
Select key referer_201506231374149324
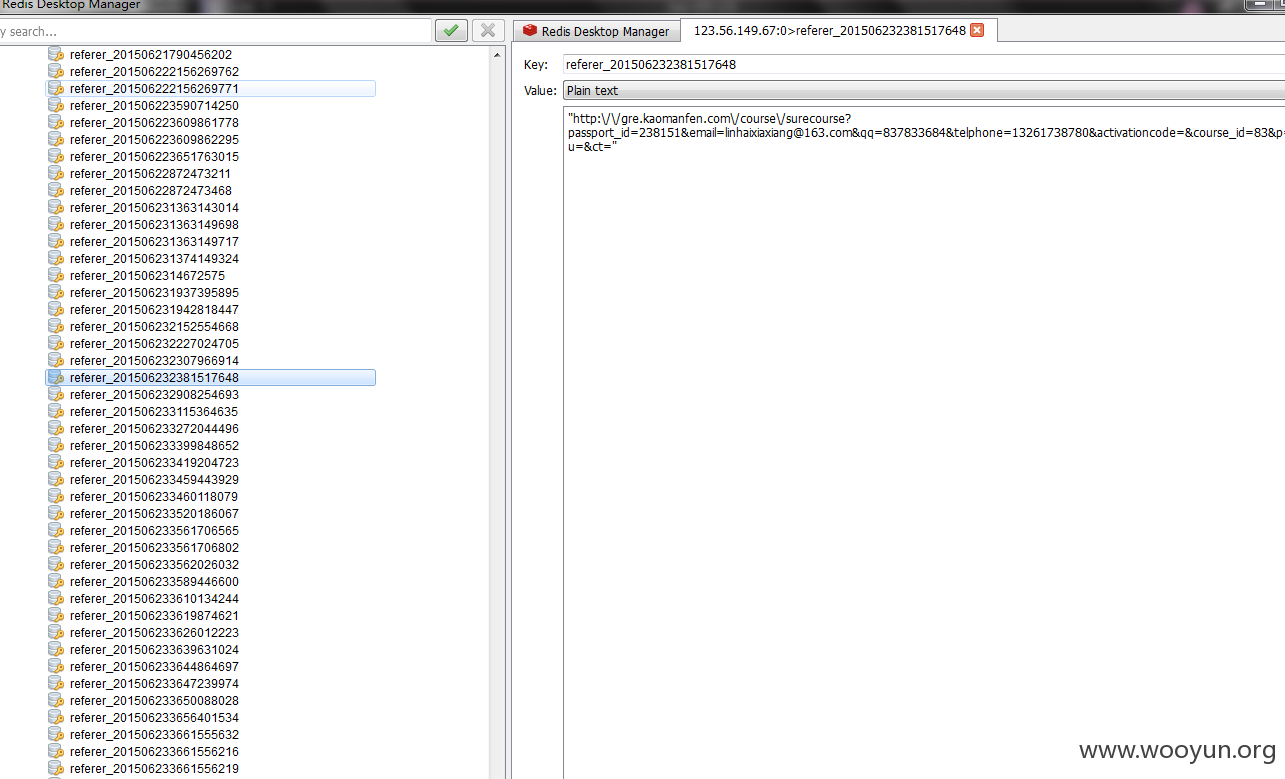point(154,259)
